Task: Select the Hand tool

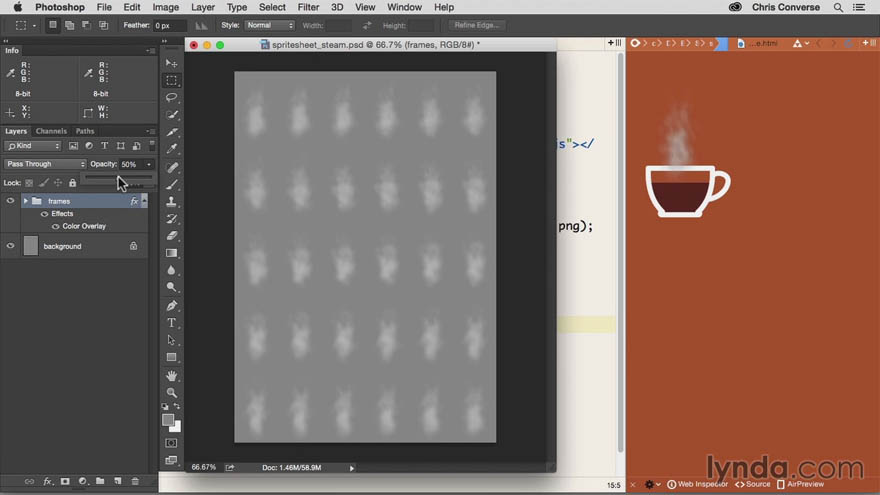Action: pos(172,375)
